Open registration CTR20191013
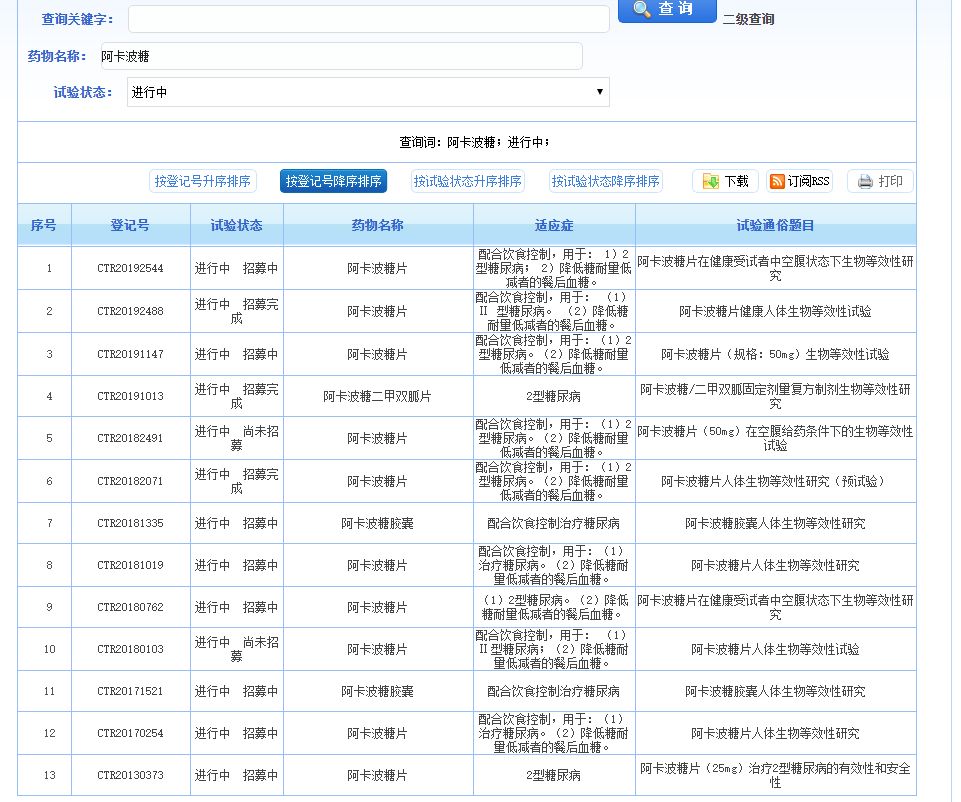Viewport: 961px width, 802px height. pyautogui.click(x=130, y=396)
